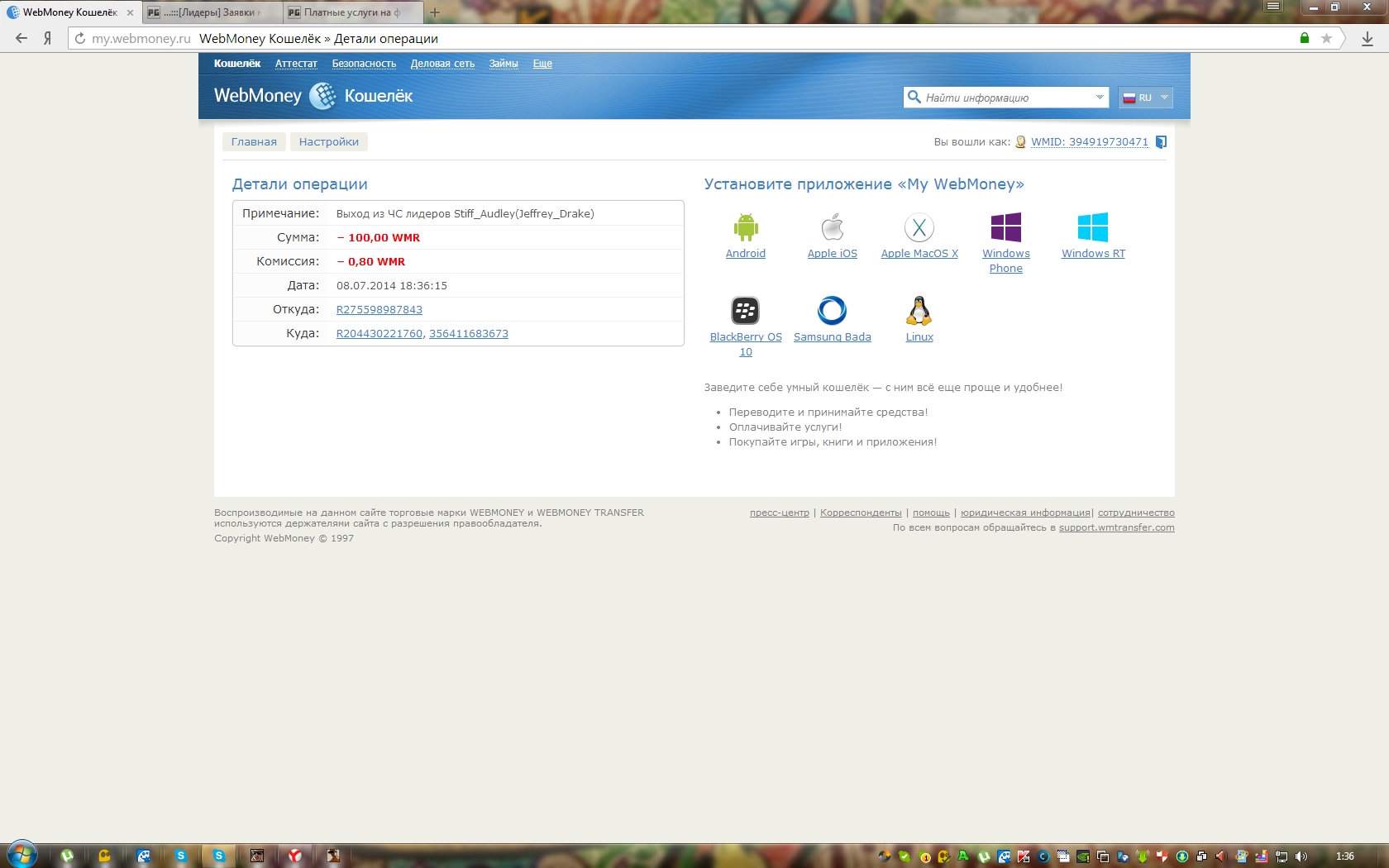
Task: Open the помощь footer link
Action: point(931,513)
